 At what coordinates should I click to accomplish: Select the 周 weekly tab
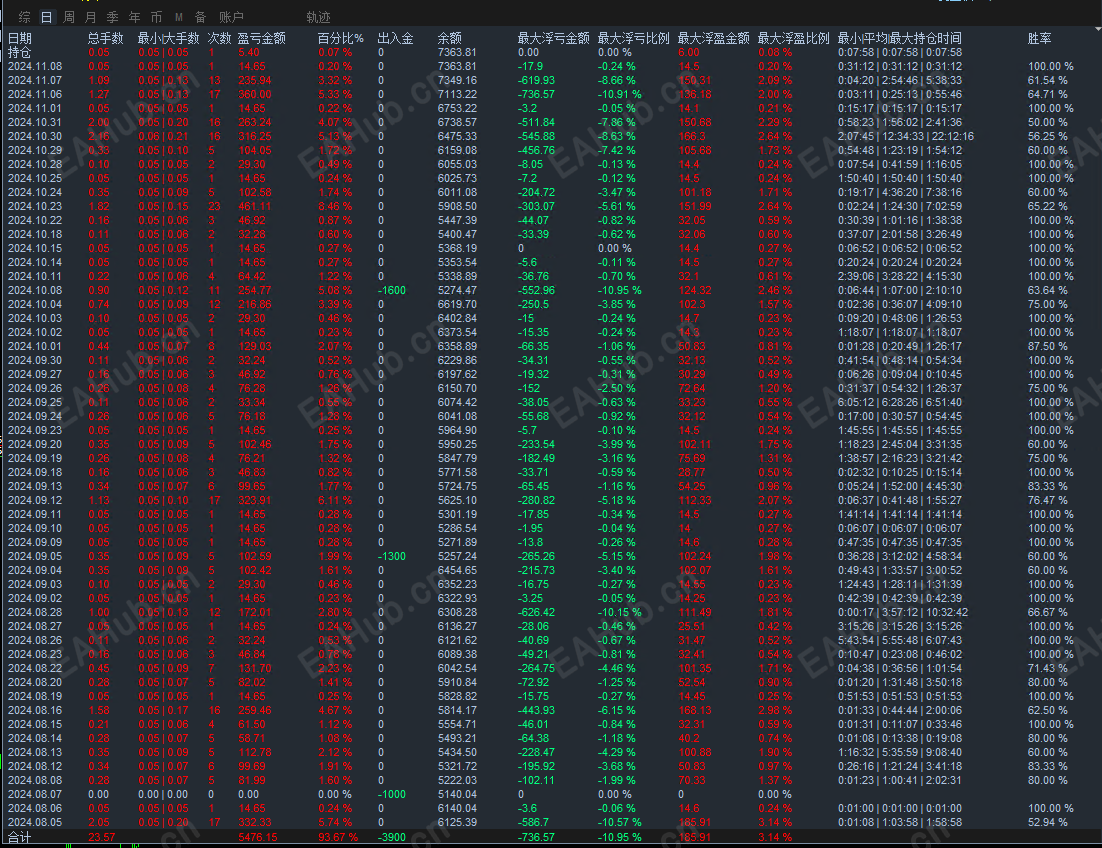(x=69, y=17)
